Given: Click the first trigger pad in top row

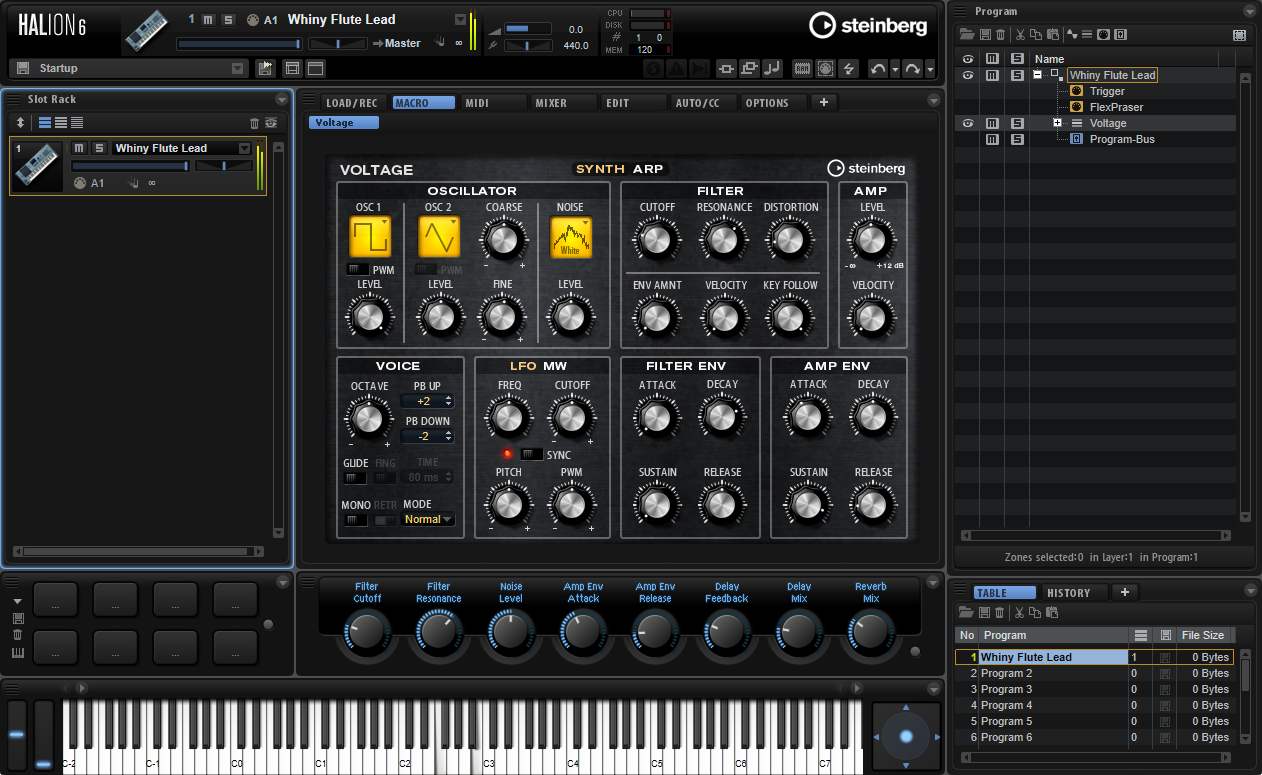Looking at the screenshot, I should tap(56, 600).
